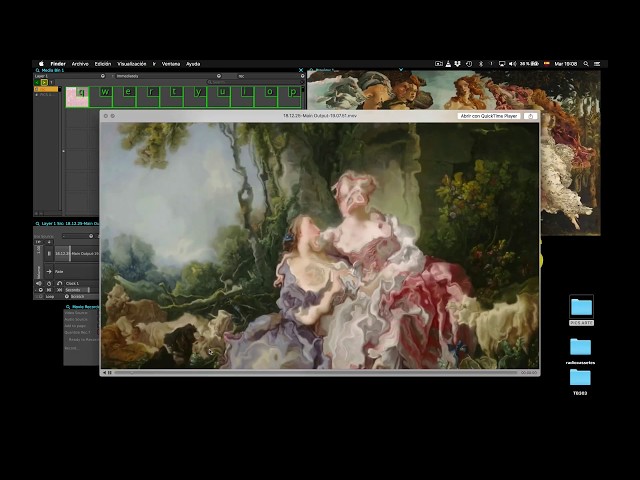Screen dimensions: 640x480
Task: Pause the Quick Look video playback
Action: [x=109, y=372]
